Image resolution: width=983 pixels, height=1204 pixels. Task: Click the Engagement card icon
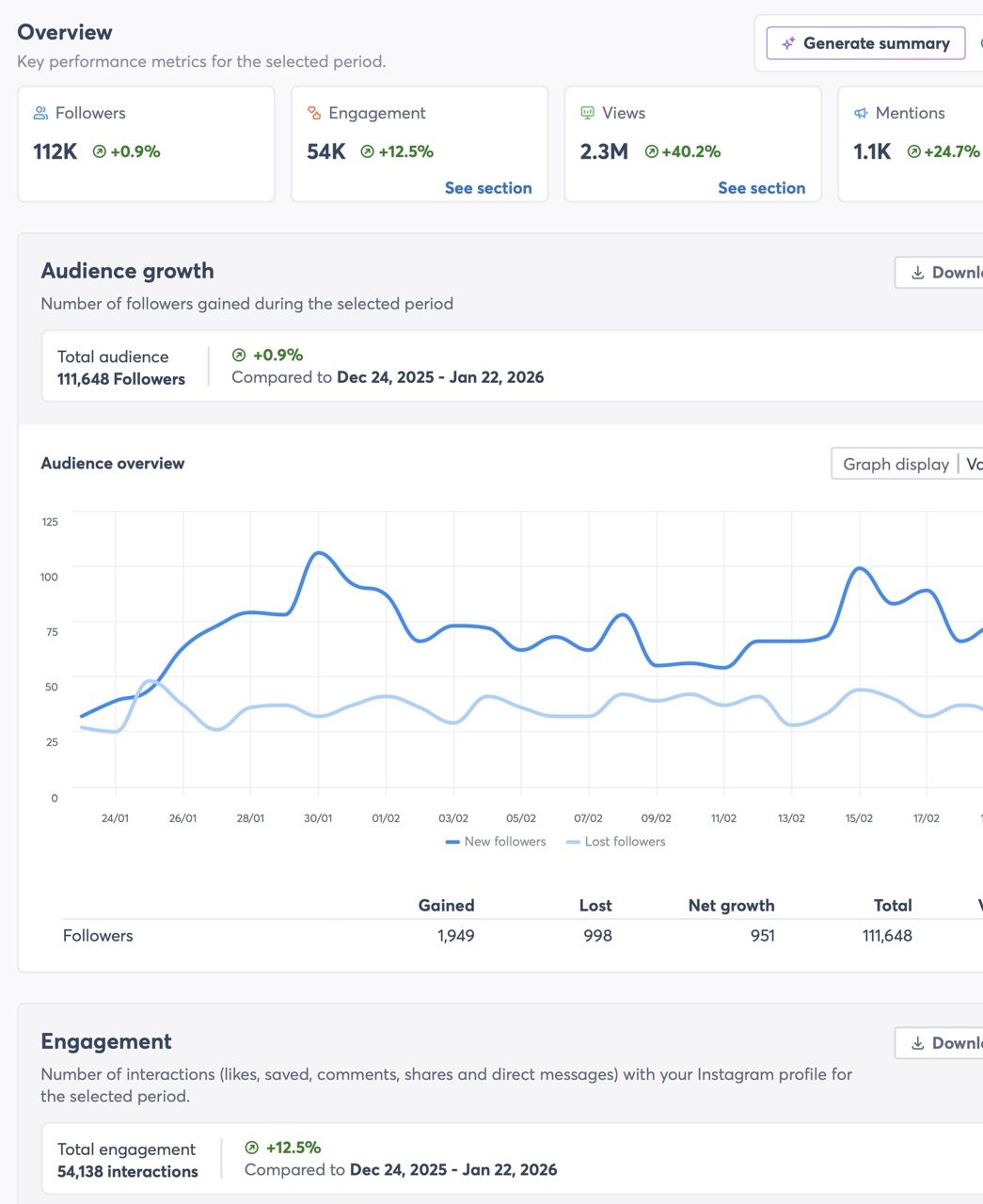point(314,113)
